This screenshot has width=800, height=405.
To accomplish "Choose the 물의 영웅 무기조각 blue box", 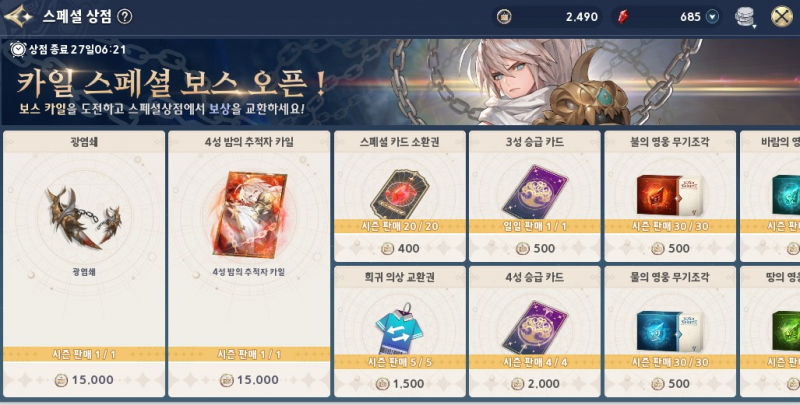I will point(669,331).
